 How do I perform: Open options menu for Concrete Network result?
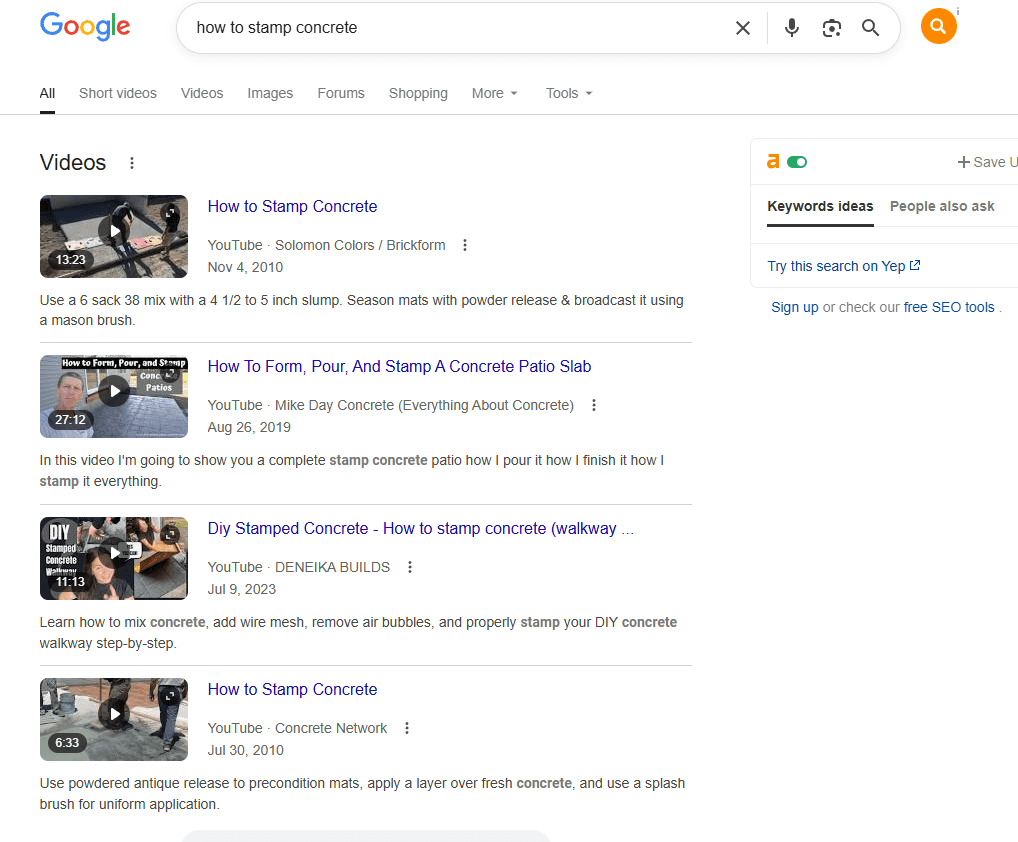[407, 728]
